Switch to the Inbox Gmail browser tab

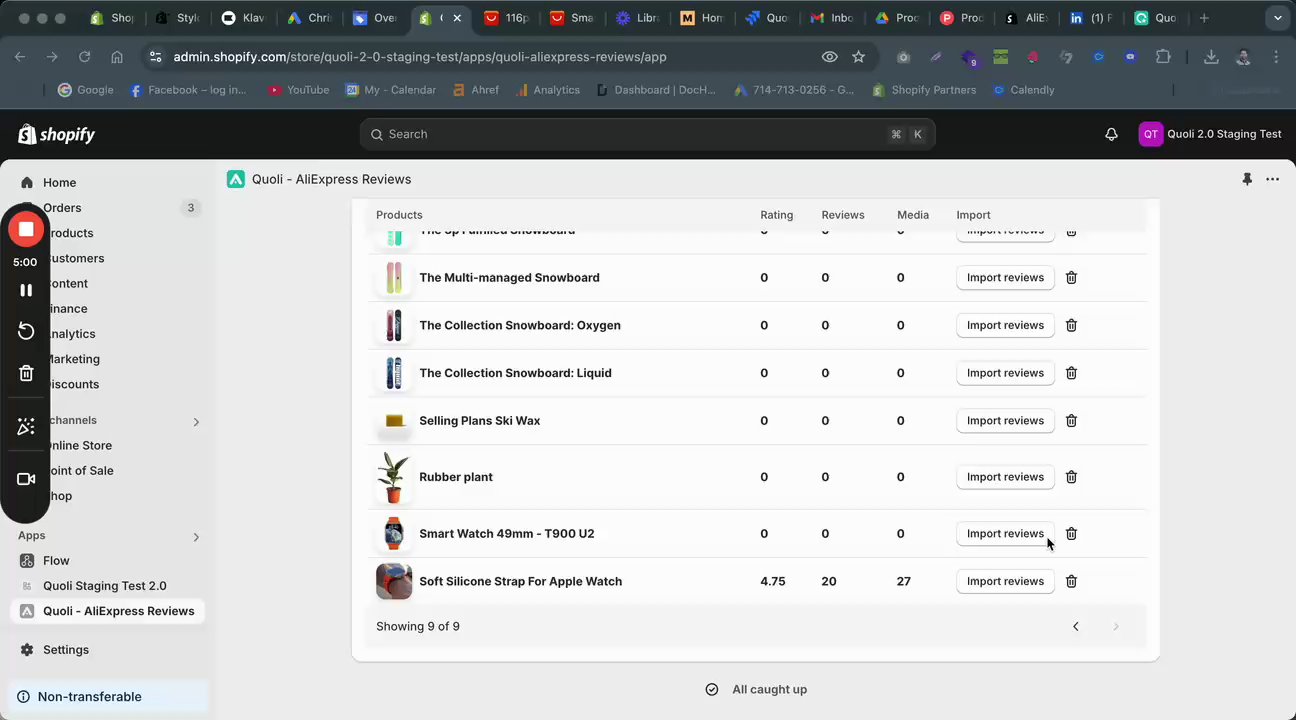tap(832, 18)
